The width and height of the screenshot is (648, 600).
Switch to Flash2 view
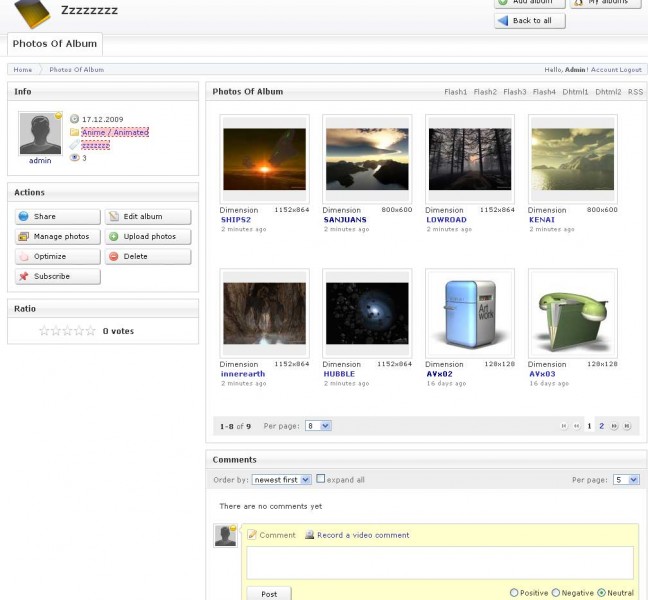(485, 92)
